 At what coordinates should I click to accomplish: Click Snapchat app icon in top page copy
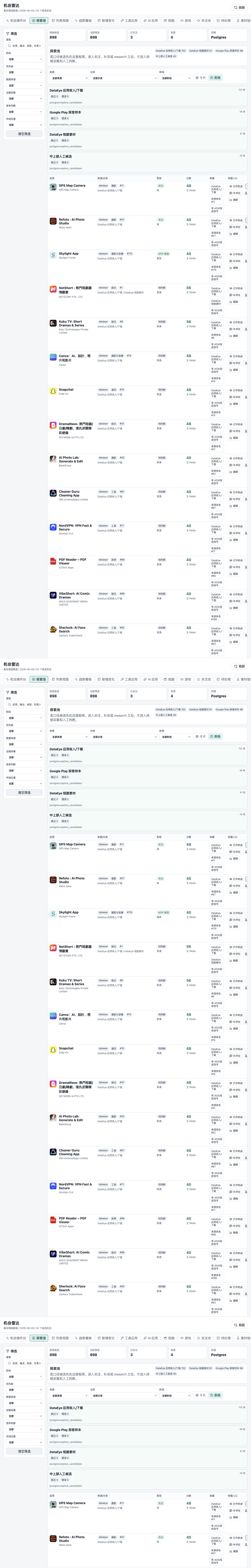pyautogui.click(x=53, y=391)
